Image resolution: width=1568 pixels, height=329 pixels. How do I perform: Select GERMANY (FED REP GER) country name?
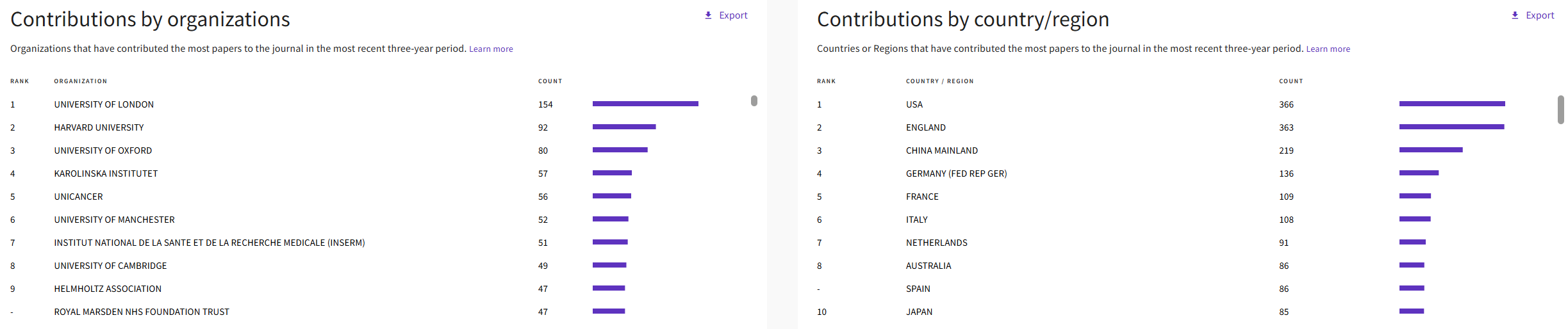pos(957,173)
